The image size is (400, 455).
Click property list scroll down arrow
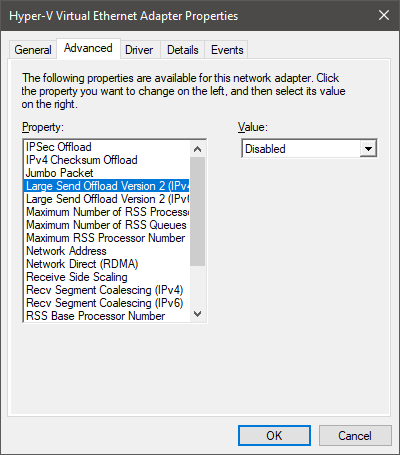pyautogui.click(x=198, y=314)
